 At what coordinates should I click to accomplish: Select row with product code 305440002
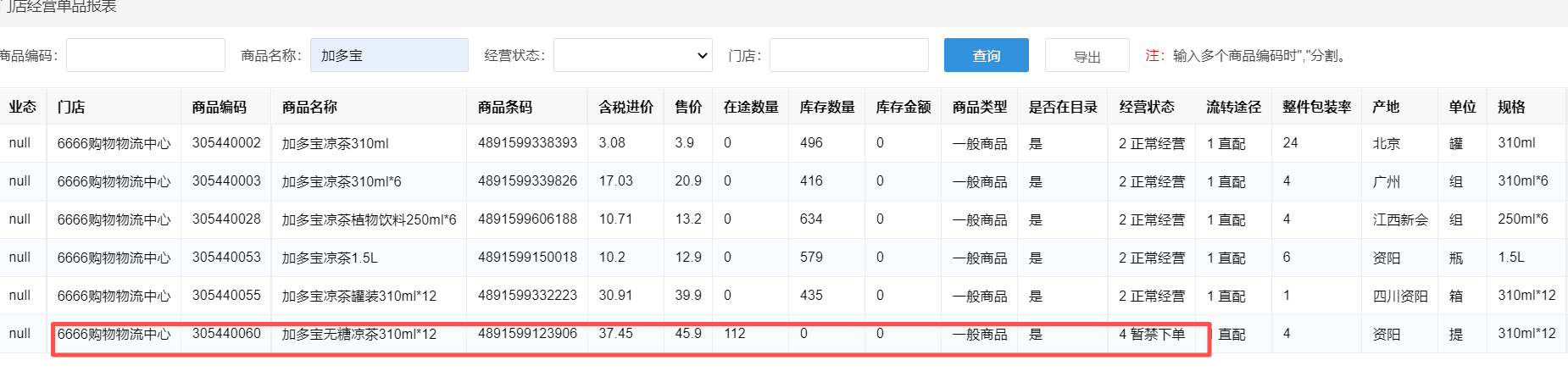pyautogui.click(x=226, y=143)
